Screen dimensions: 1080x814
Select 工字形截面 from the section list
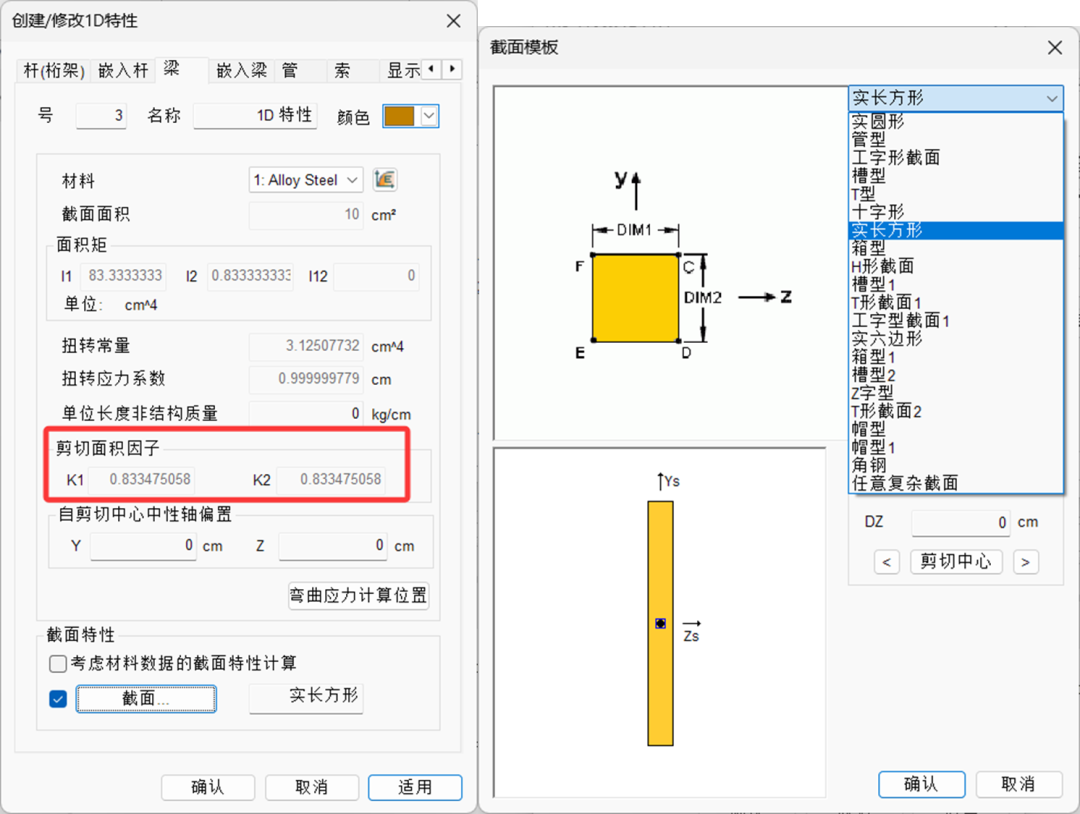pos(895,157)
